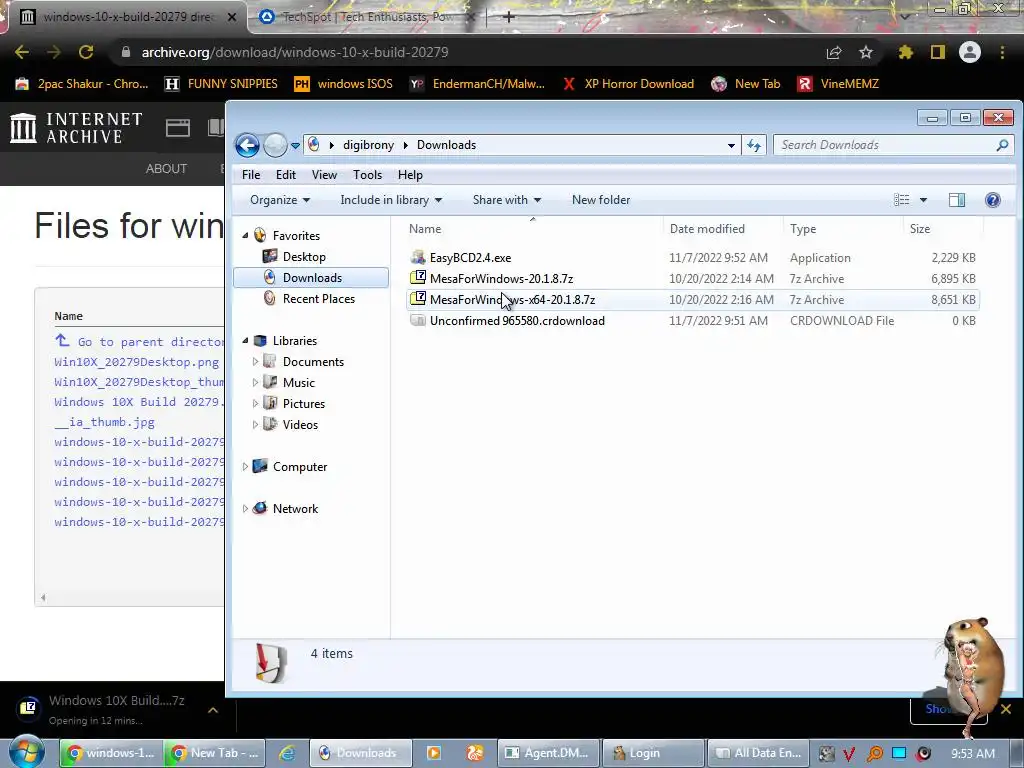The height and width of the screenshot is (768, 1024).
Task: Select Recent Places in Favorites
Action: [319, 298]
